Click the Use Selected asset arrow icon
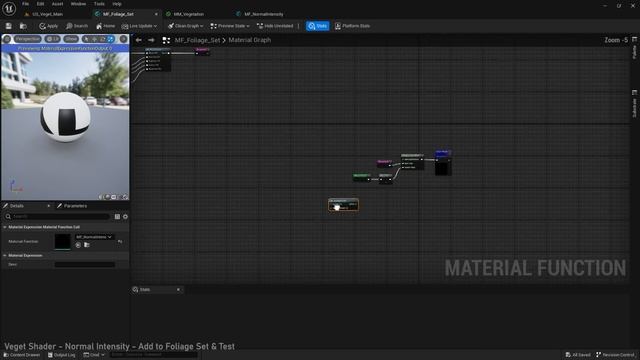The height and width of the screenshot is (360, 640). [78, 245]
